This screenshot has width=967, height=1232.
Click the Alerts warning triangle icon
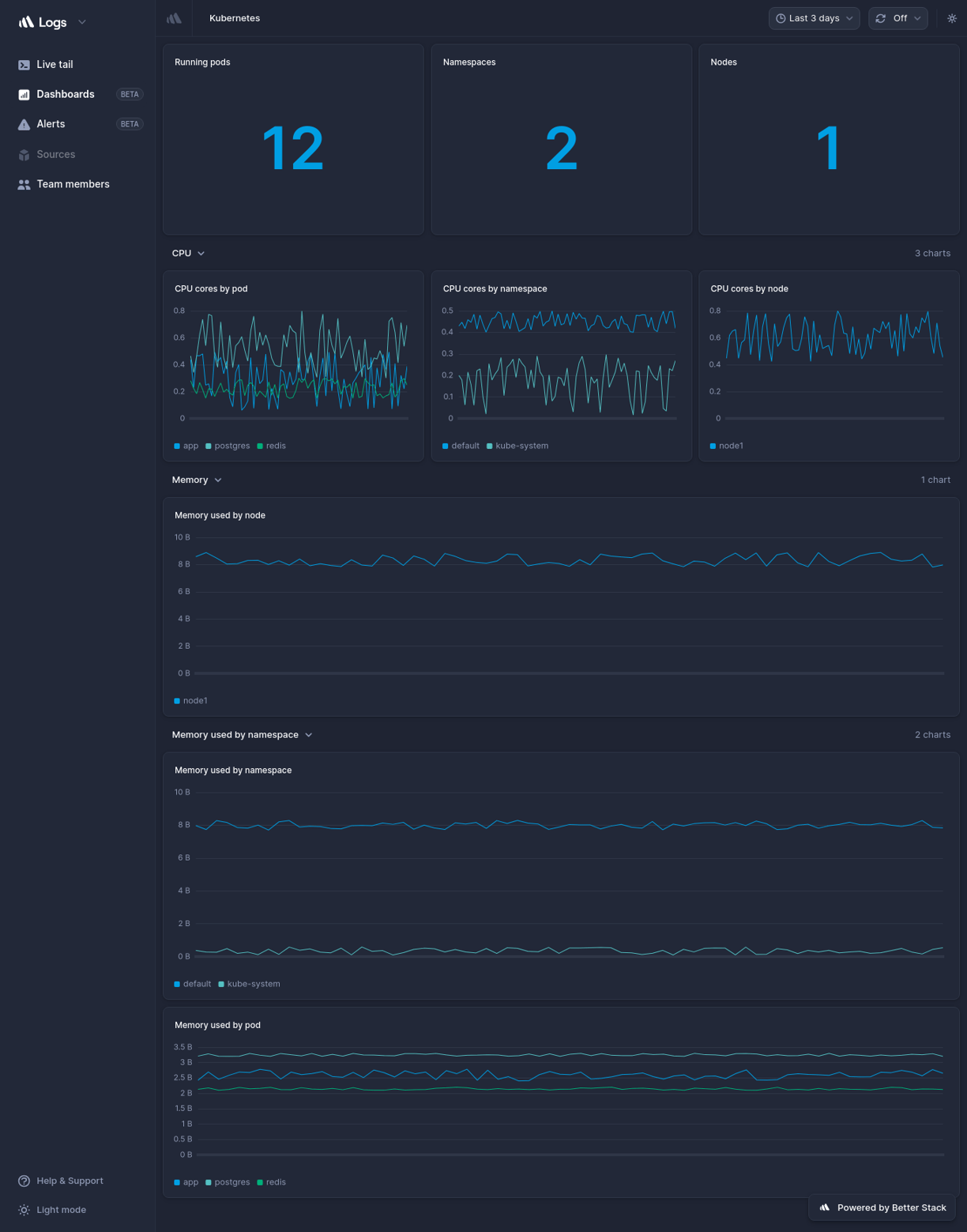24,124
